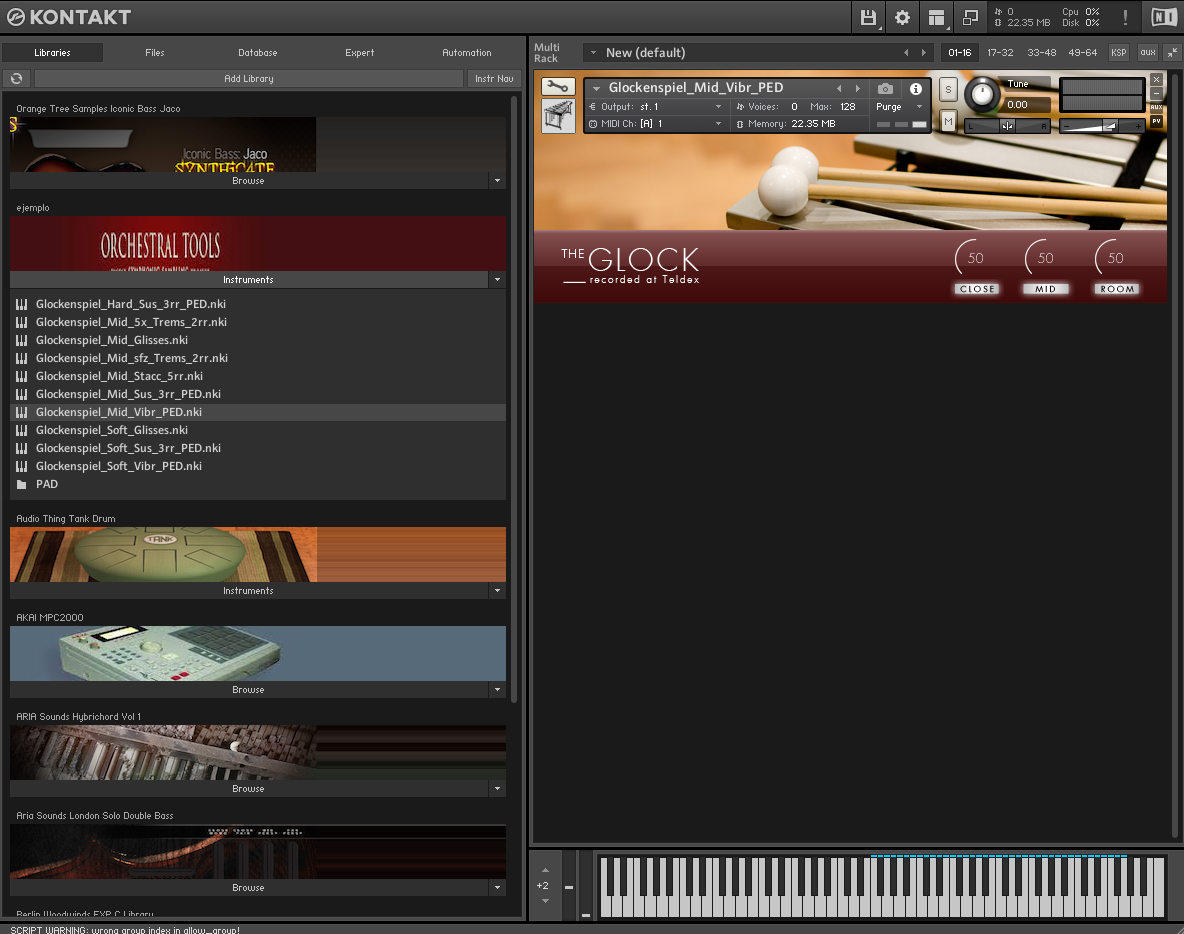Screen dimensions: 1184x934
Task: Expand the AKAI MPC2000 options arrow
Action: pos(497,690)
